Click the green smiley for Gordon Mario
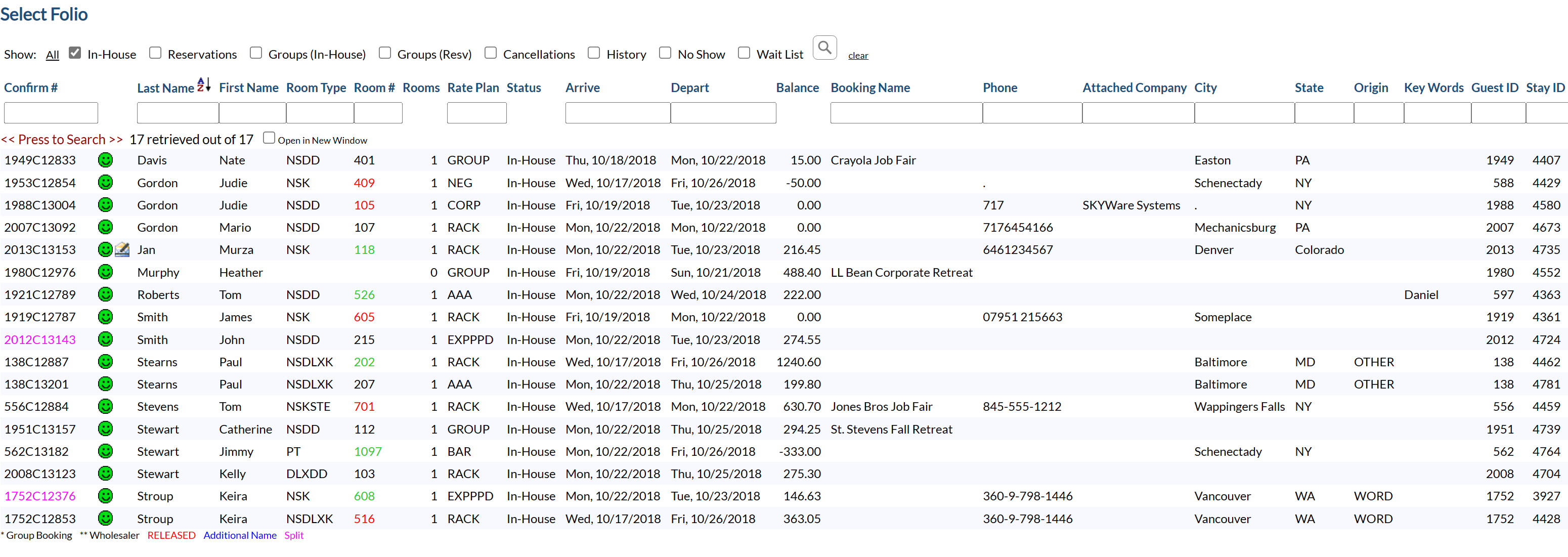 click(x=105, y=227)
